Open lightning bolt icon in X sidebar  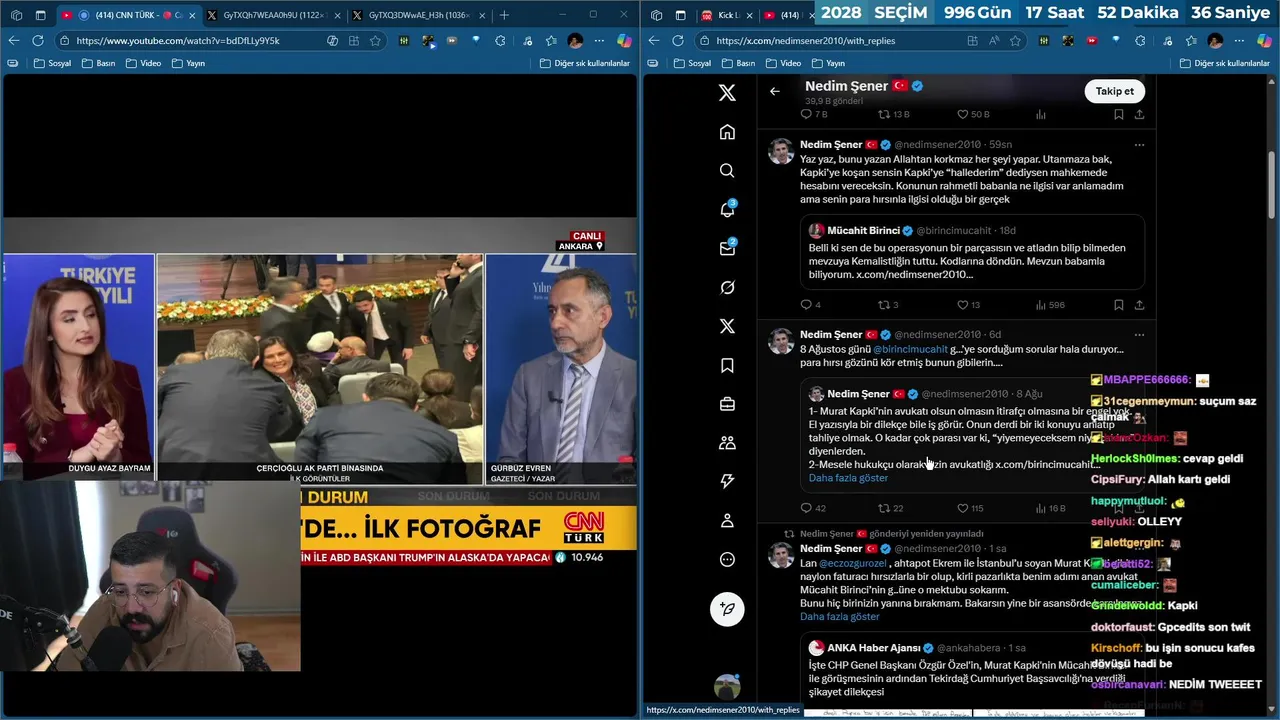pos(727,482)
